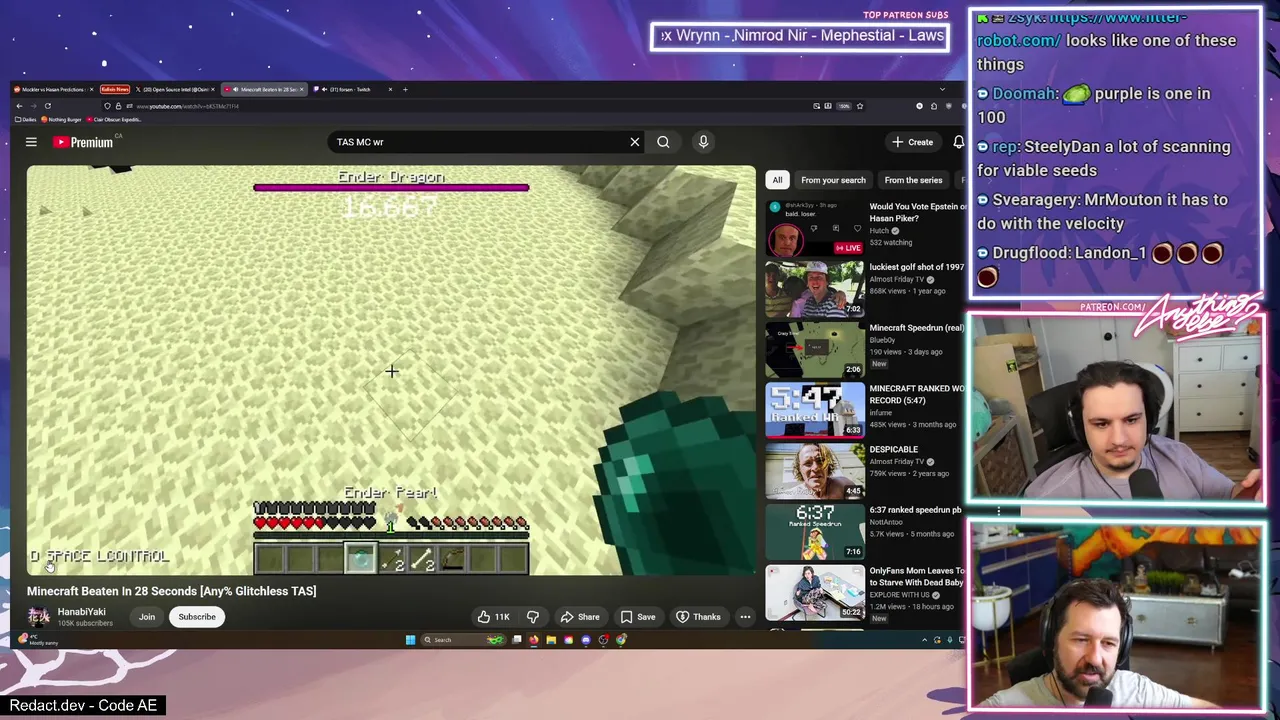Reset the 150% zoom level badge

tap(844, 106)
